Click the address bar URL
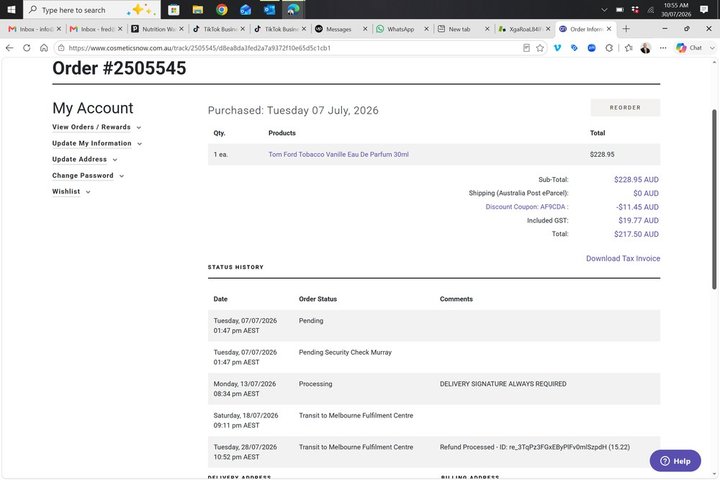The height and width of the screenshot is (480, 720). [x=199, y=48]
